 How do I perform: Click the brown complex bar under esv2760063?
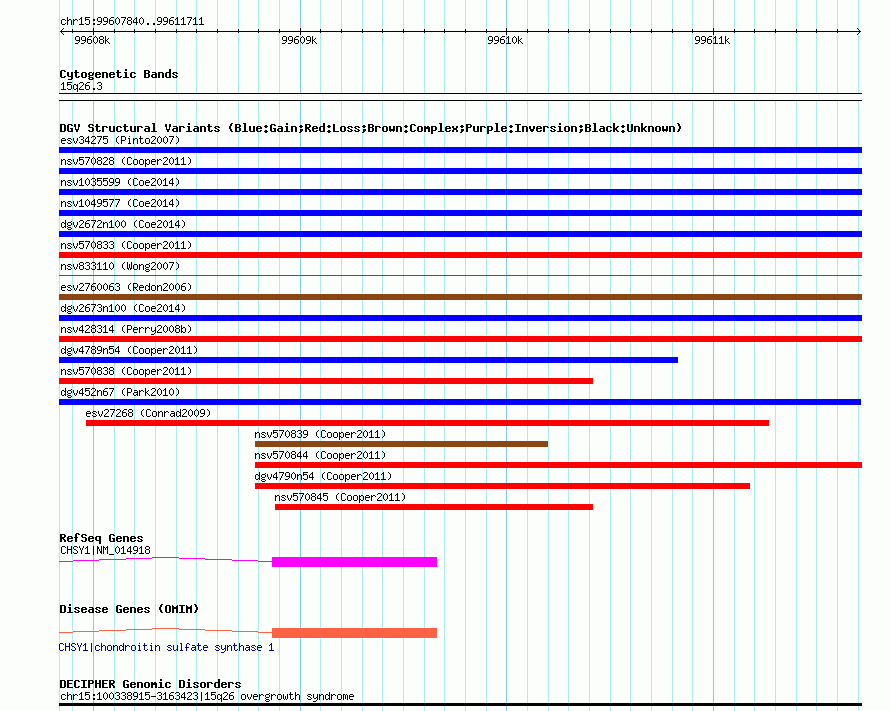[x=460, y=297]
